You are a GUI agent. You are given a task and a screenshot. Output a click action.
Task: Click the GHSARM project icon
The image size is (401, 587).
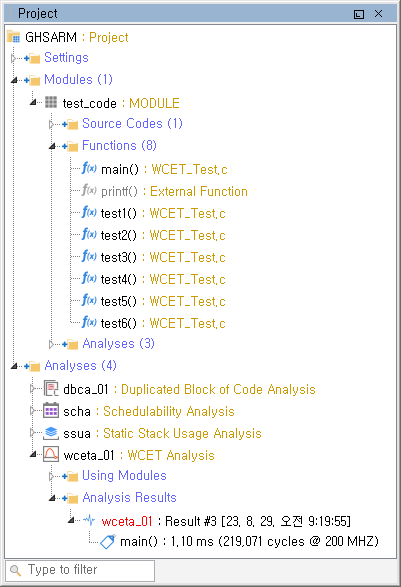click(x=13, y=37)
